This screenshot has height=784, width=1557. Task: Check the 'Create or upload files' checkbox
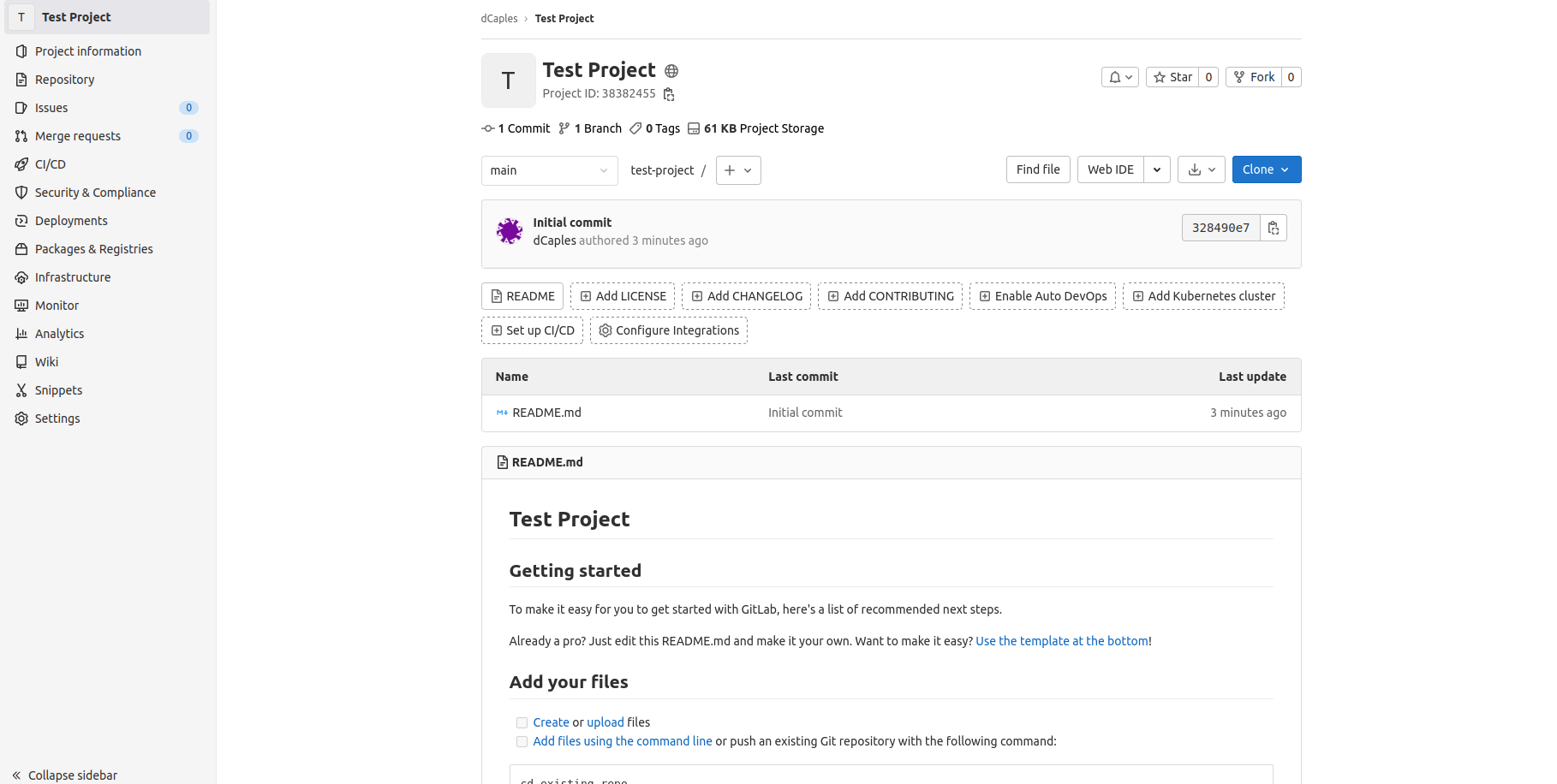tap(522, 722)
